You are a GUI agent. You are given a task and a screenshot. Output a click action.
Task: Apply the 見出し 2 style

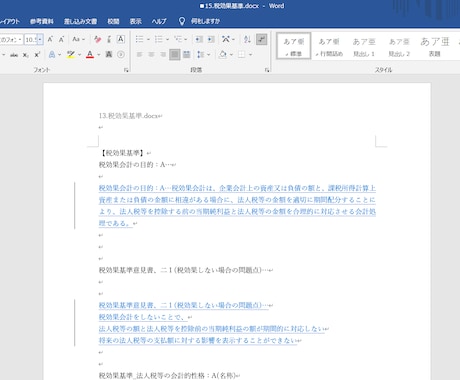click(399, 46)
